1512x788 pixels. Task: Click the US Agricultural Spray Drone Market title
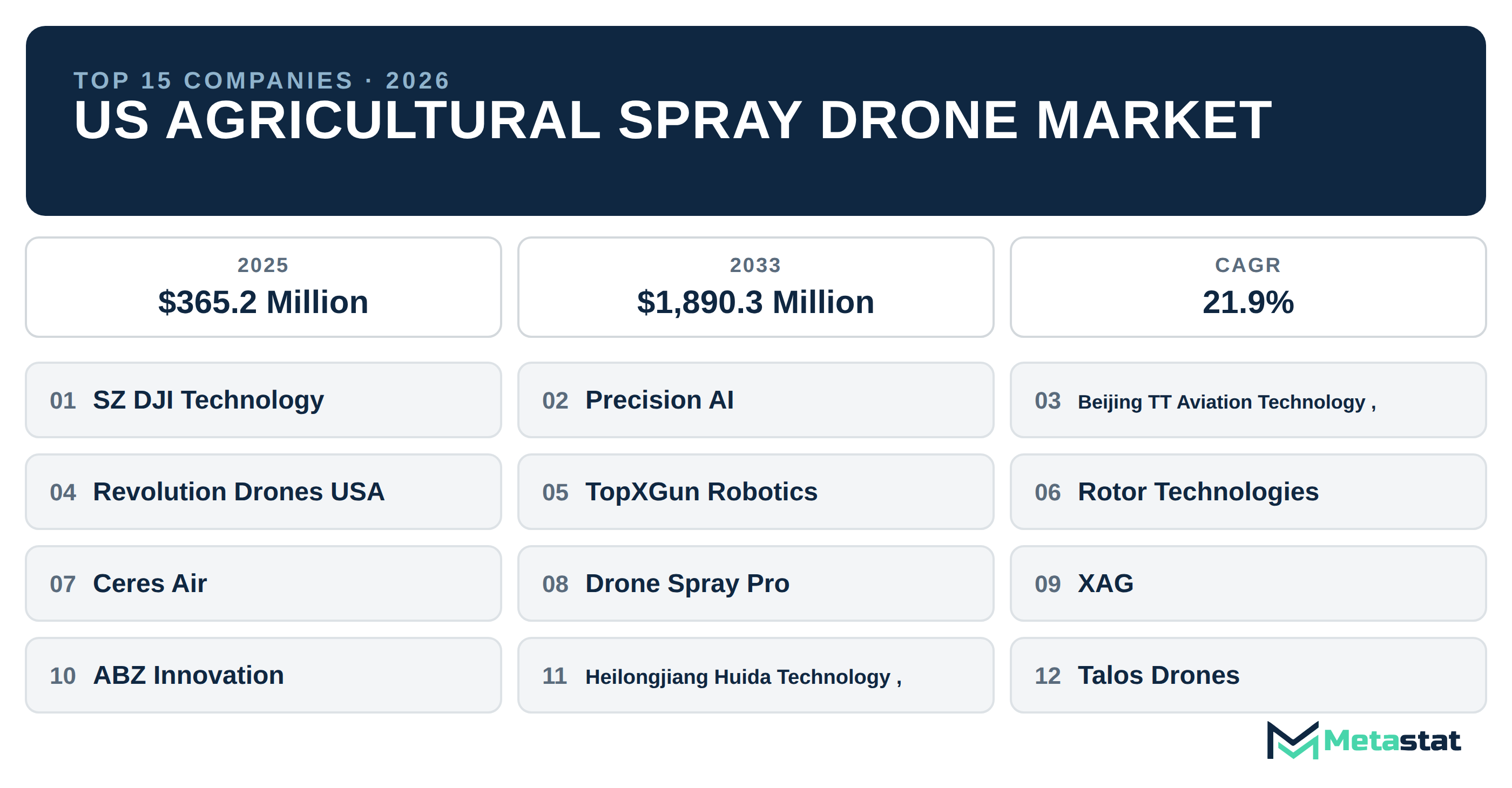[x=673, y=120]
